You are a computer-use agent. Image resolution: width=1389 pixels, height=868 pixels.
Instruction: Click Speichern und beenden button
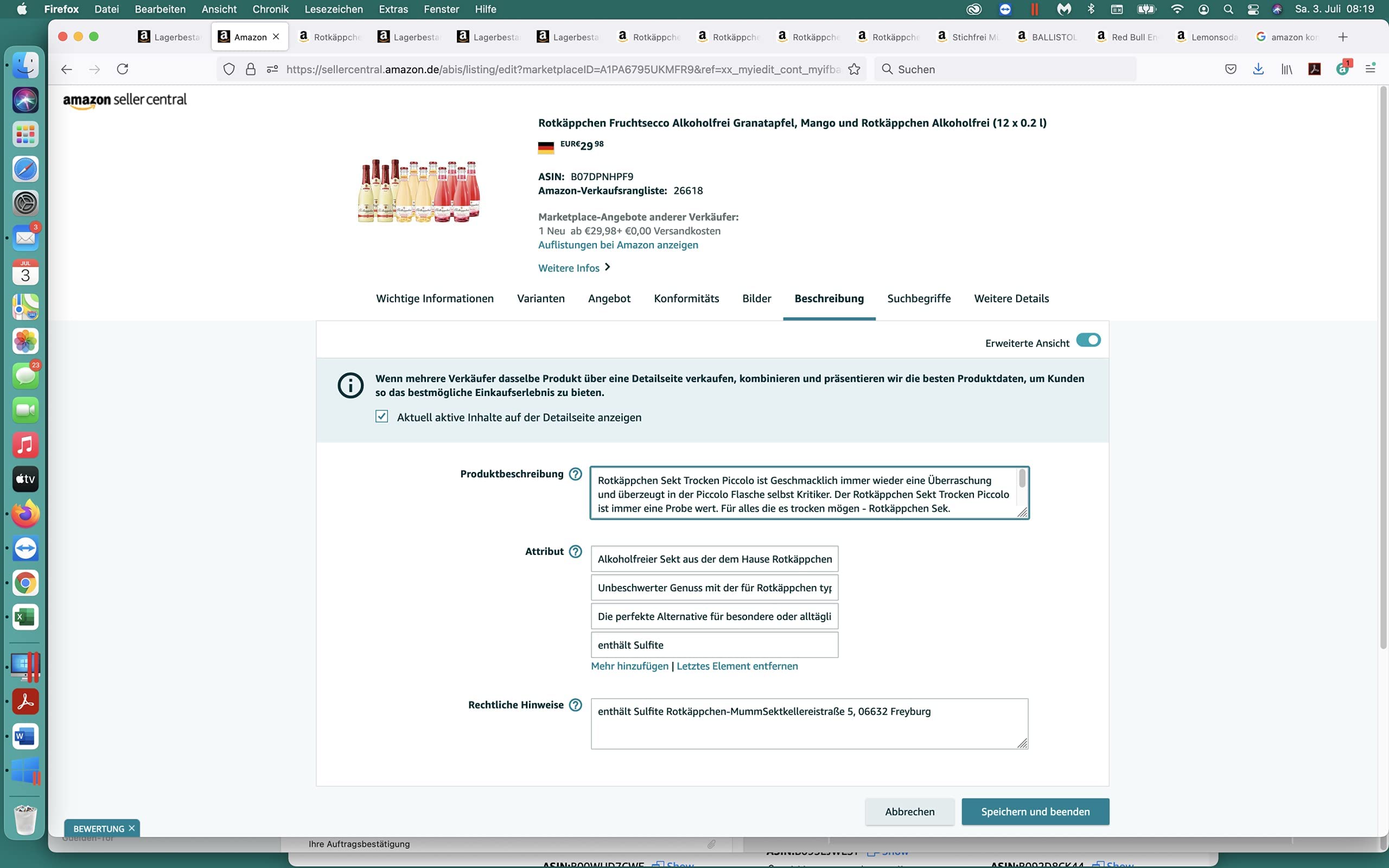[1035, 812]
